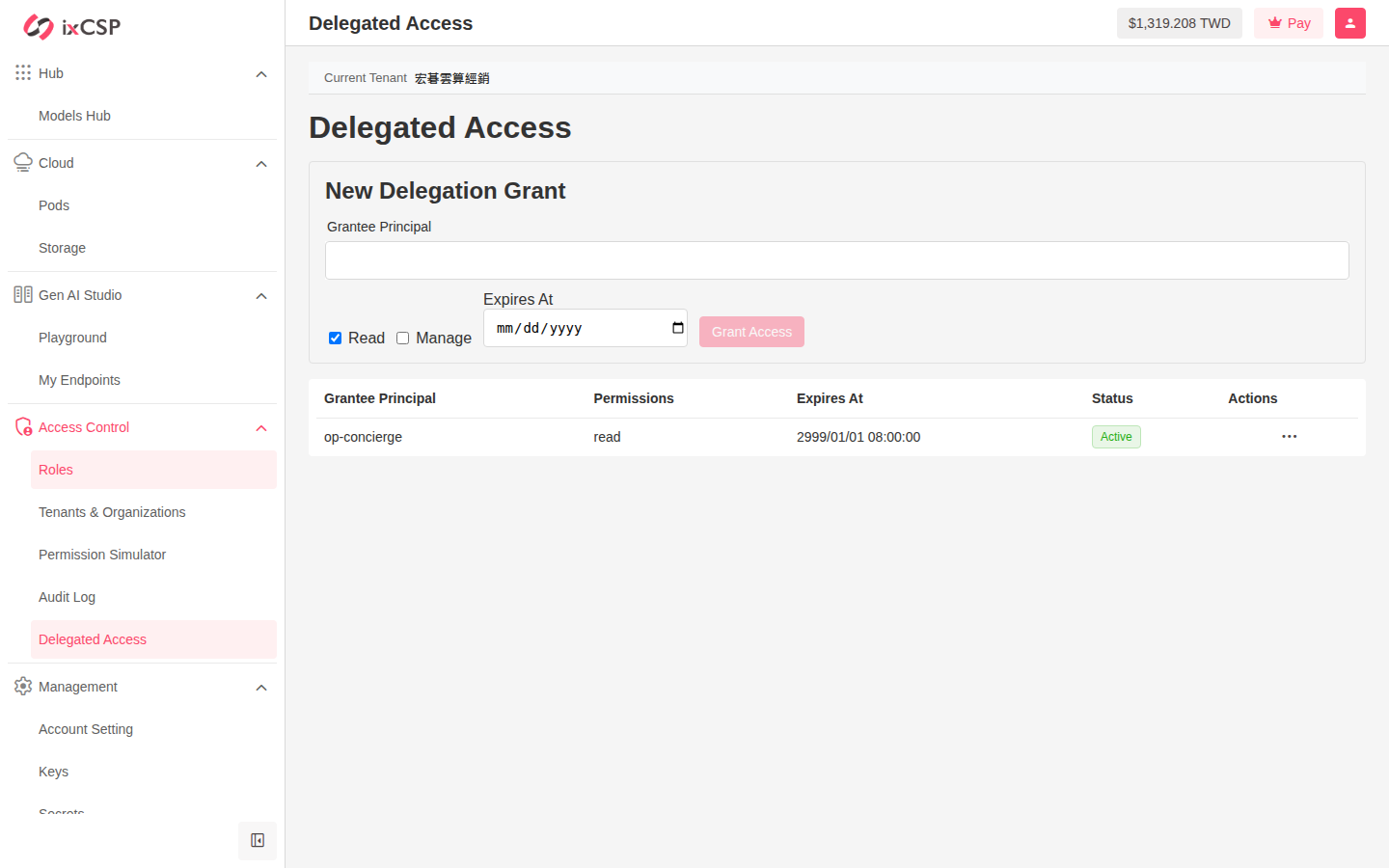Click the Gen AI Studio book icon
Viewport: 1389px width, 868px height.
pyautogui.click(x=23, y=295)
